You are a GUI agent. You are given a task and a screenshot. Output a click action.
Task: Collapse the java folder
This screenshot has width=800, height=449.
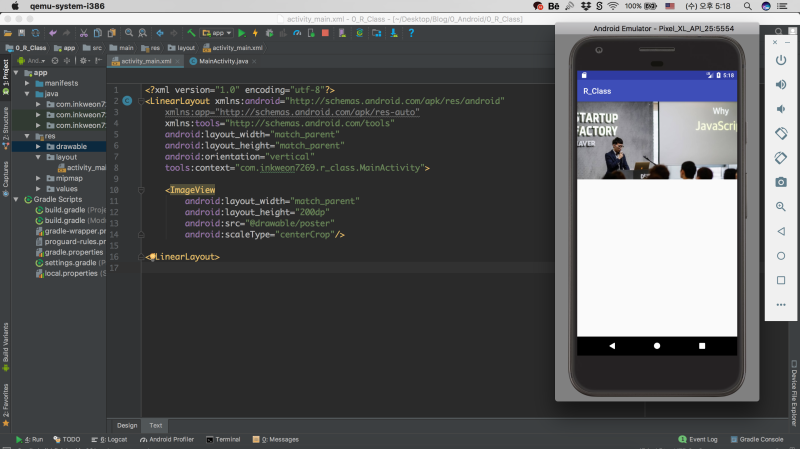pyautogui.click(x=27, y=94)
